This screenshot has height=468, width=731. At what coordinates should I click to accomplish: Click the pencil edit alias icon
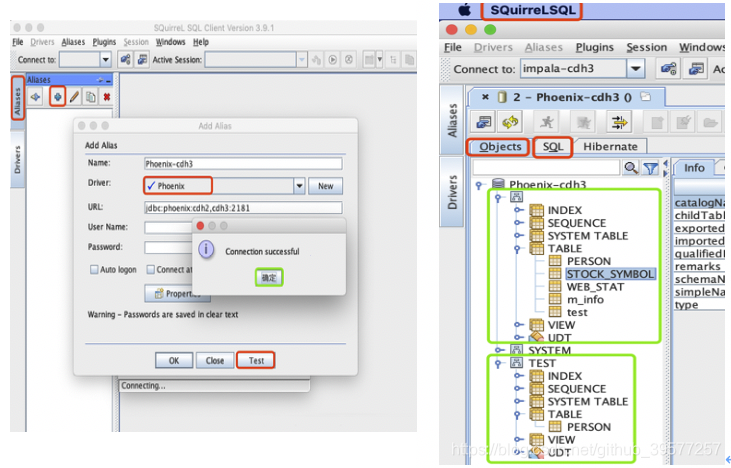coord(75,97)
